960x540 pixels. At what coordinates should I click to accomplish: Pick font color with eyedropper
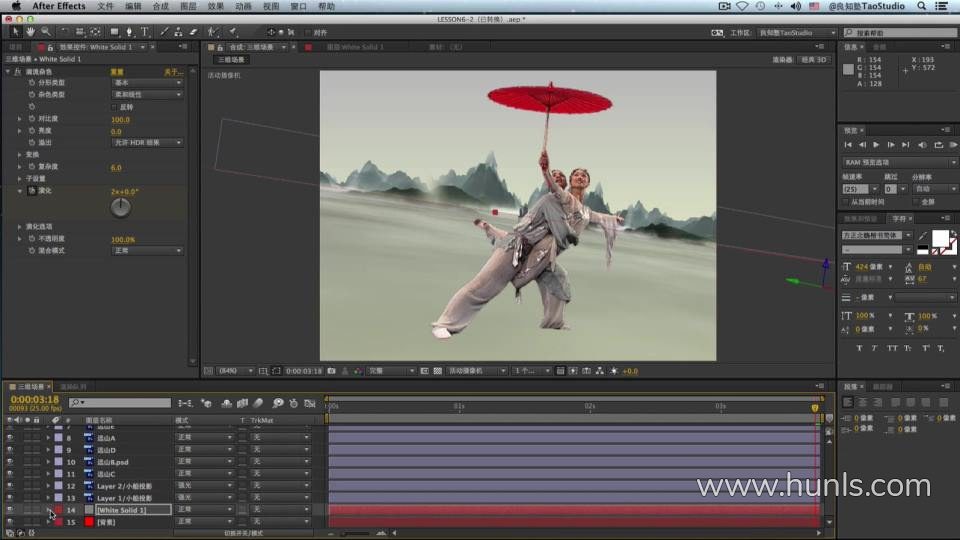pos(923,236)
